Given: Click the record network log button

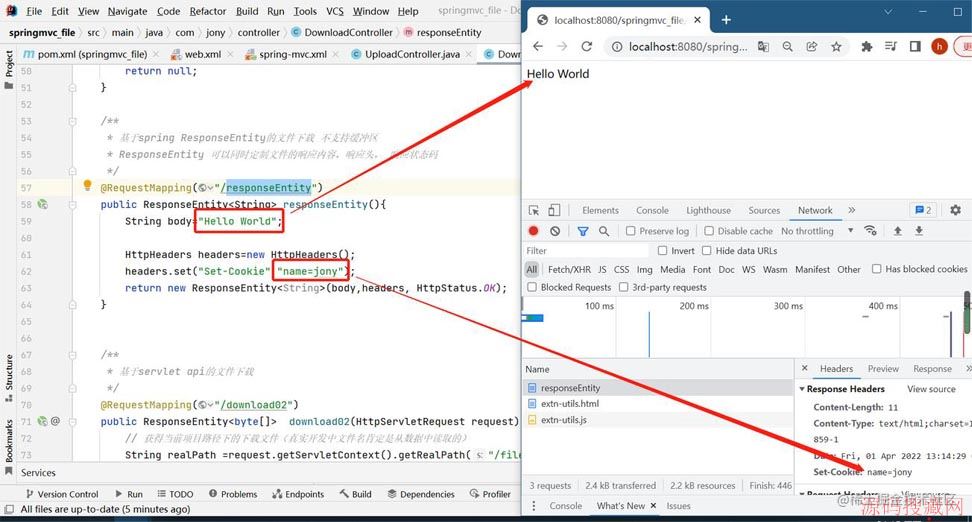Looking at the screenshot, I should tap(533, 231).
